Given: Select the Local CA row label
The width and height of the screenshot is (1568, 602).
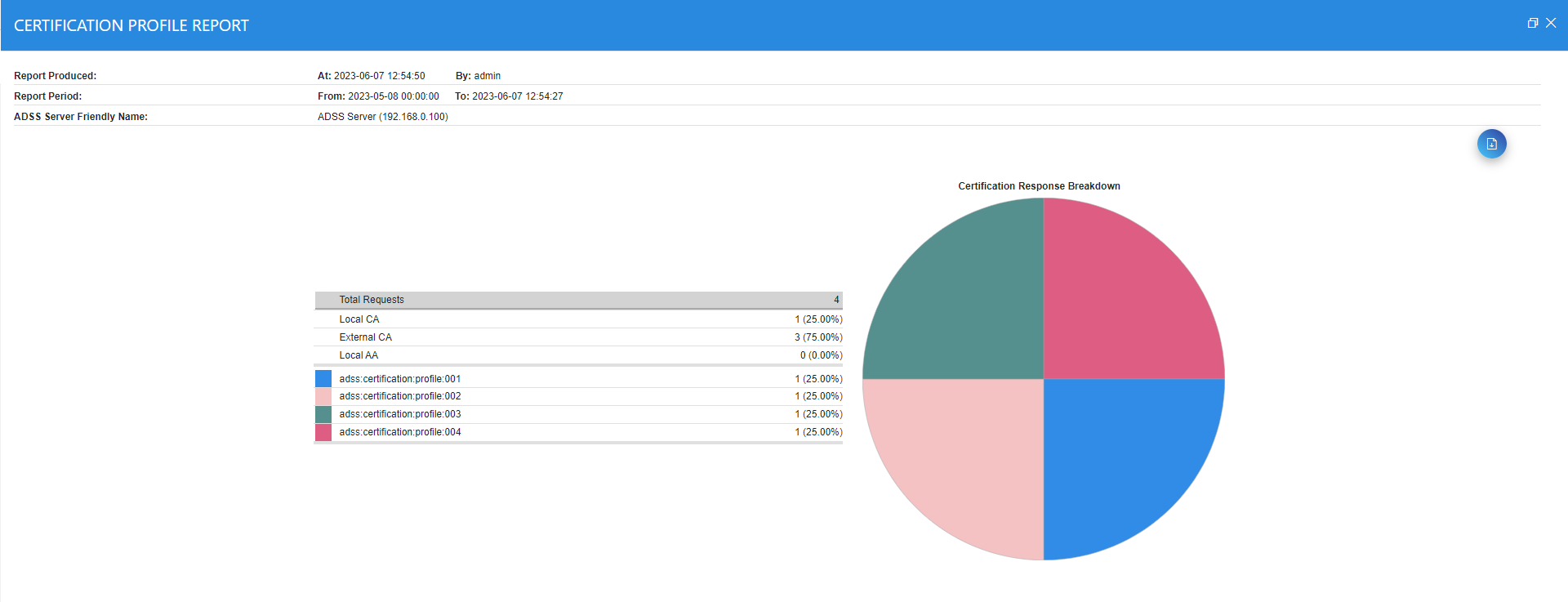Looking at the screenshot, I should [x=359, y=319].
